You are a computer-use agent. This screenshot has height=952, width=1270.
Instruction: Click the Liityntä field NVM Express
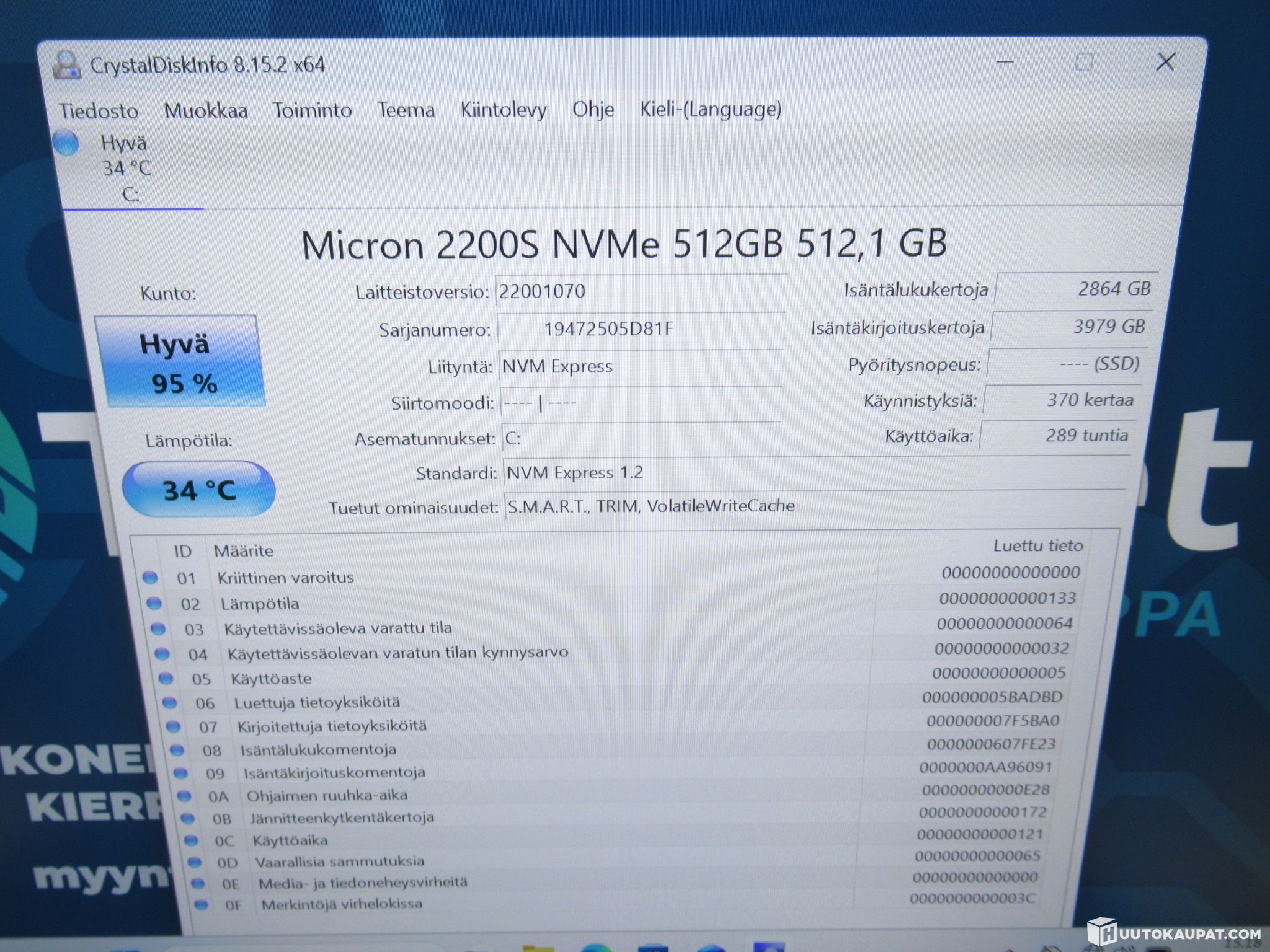[x=641, y=366]
